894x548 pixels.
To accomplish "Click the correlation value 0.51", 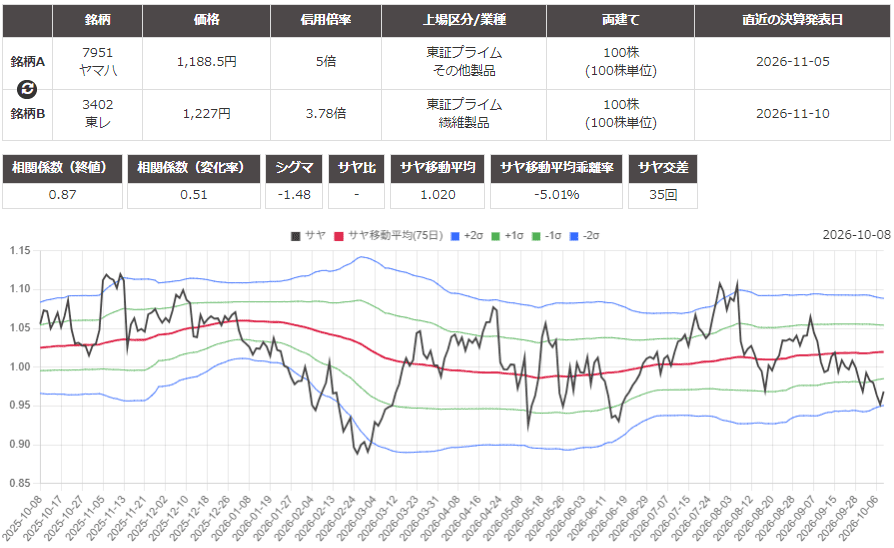I will click(193, 195).
